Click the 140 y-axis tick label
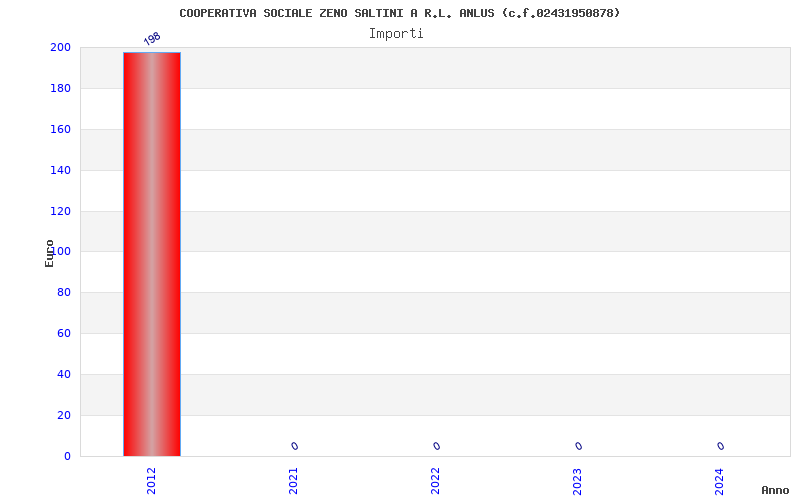Viewport: 800px width, 500px height. tap(60, 170)
